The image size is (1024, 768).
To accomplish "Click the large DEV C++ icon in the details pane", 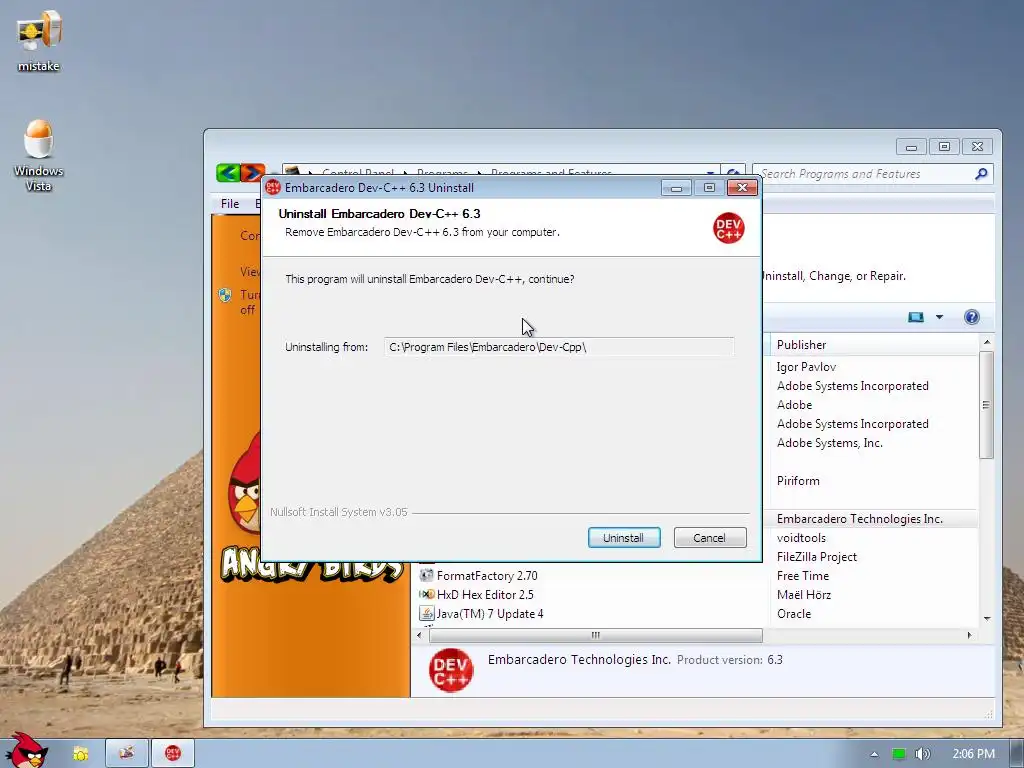I will tap(451, 670).
